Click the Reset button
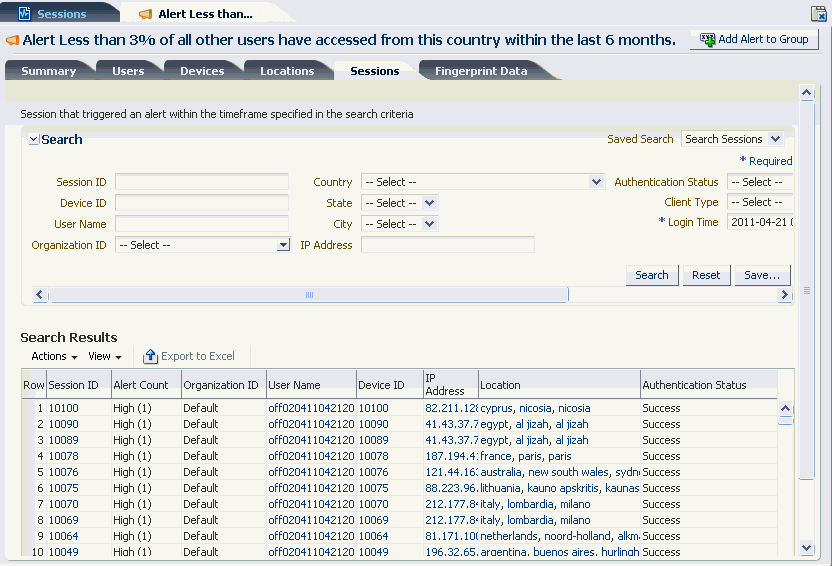The image size is (832, 566). [x=706, y=275]
